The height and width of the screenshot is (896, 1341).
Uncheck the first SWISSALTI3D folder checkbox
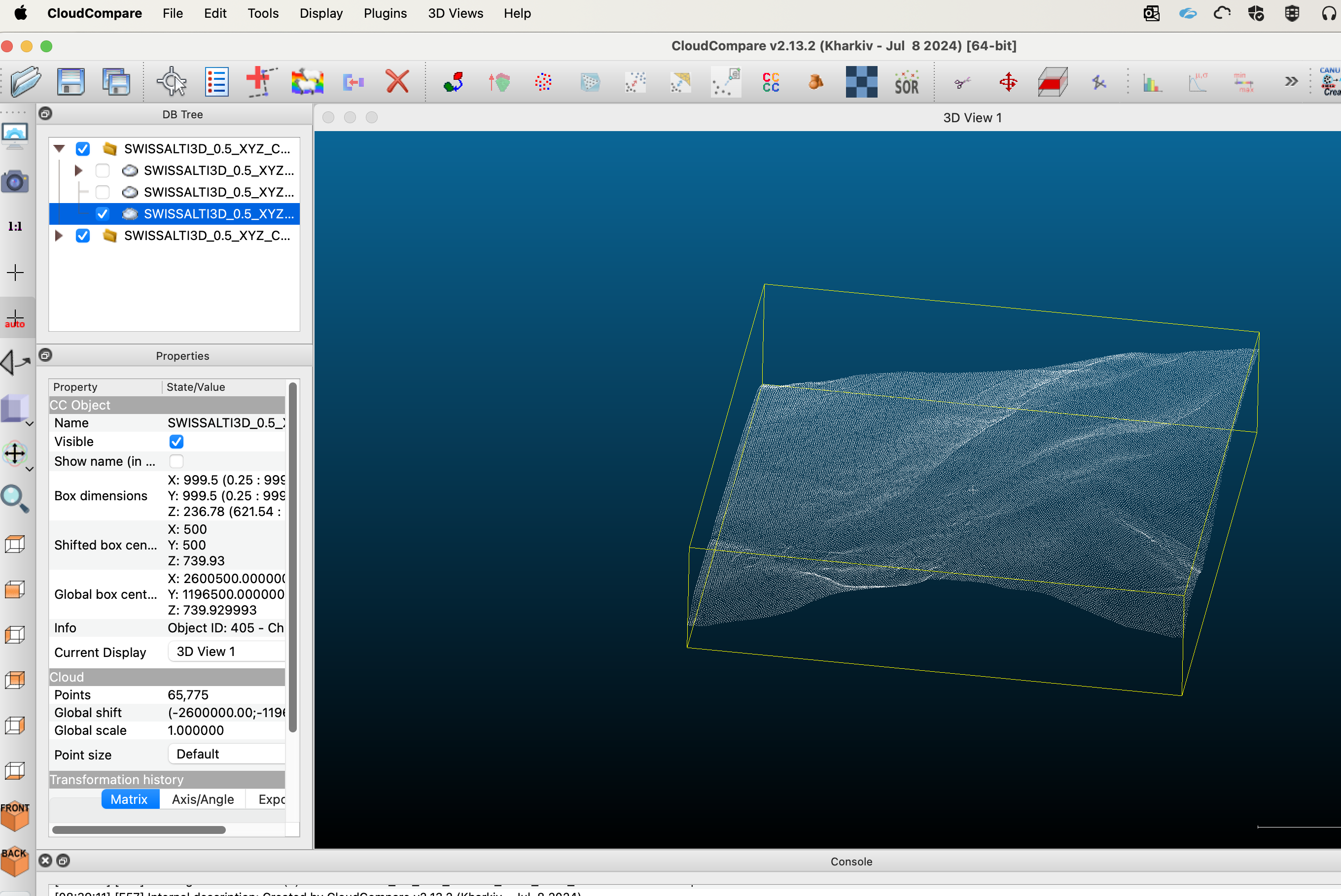[83, 148]
